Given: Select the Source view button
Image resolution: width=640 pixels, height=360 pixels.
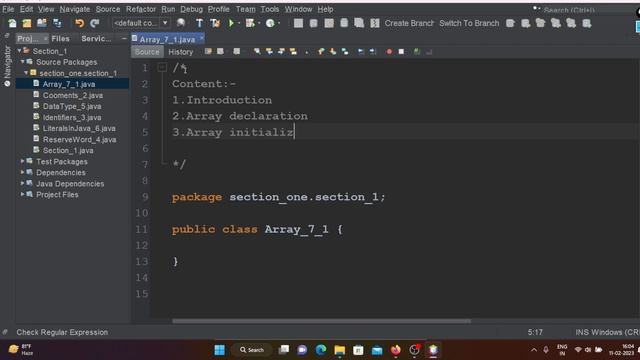Looking at the screenshot, I should pyautogui.click(x=147, y=52).
